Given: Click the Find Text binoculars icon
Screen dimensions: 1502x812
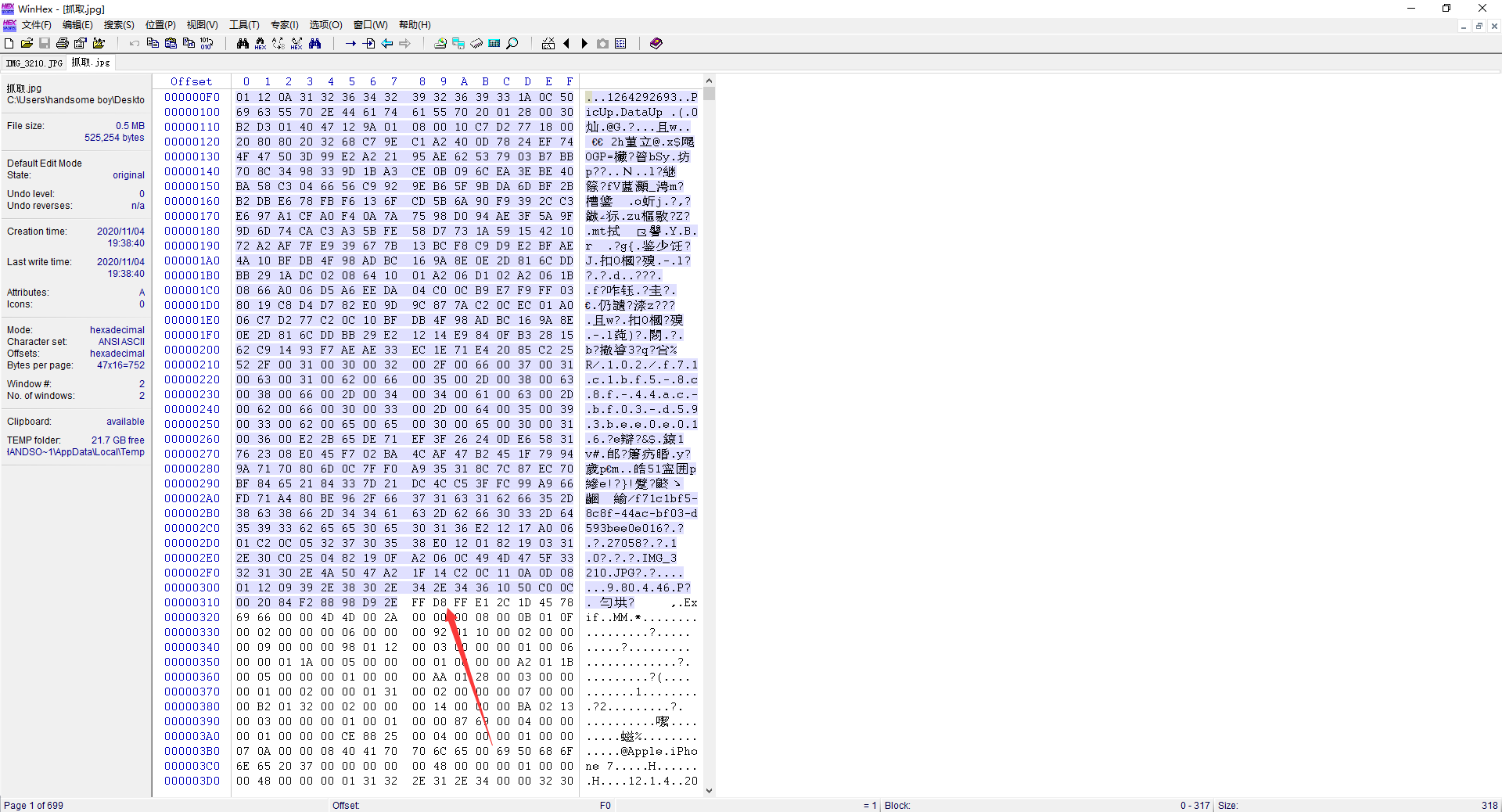Looking at the screenshot, I should 243,44.
